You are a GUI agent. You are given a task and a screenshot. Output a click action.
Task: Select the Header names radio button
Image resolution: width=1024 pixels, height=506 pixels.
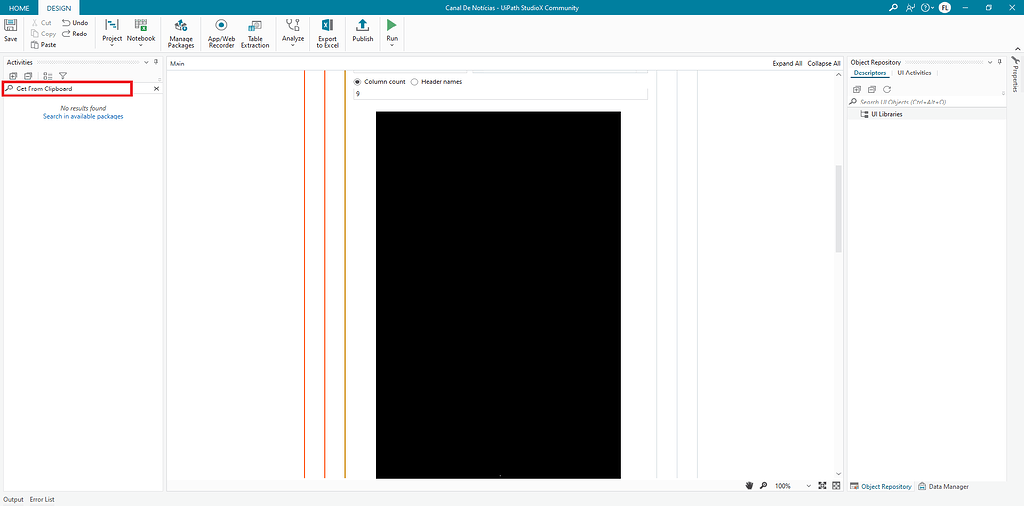(x=414, y=82)
